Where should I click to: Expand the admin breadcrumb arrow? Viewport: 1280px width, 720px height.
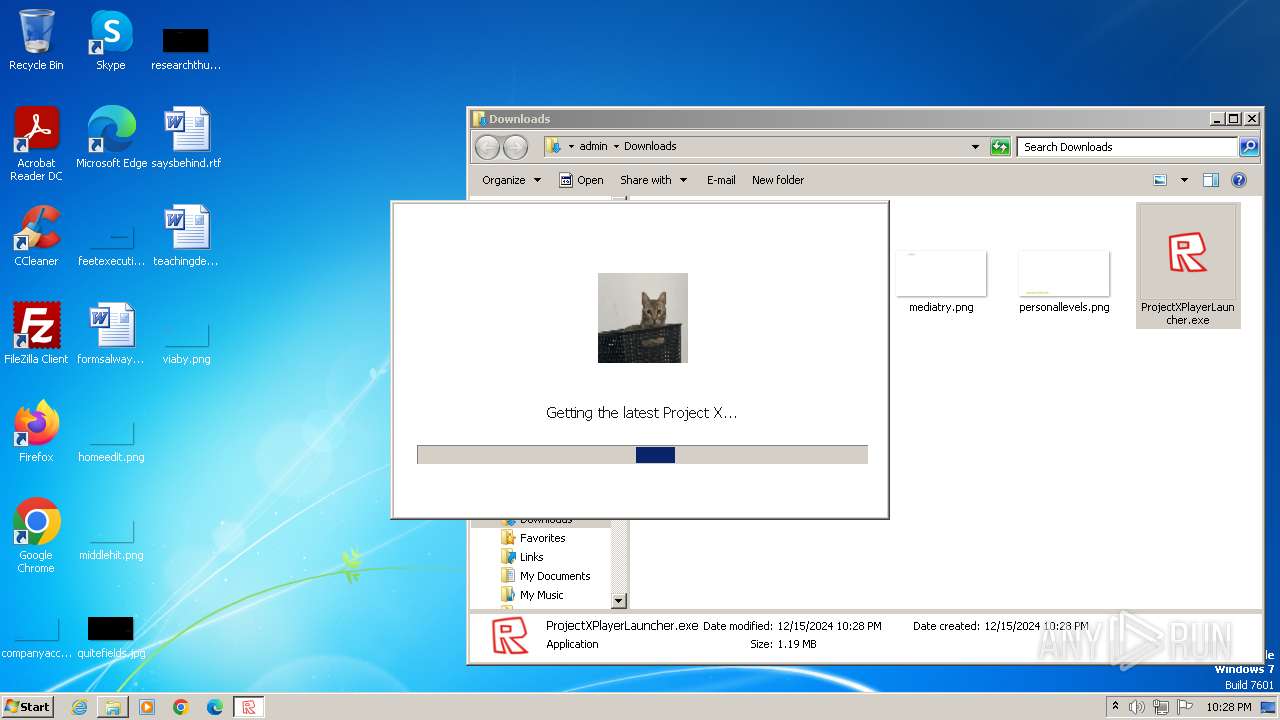(x=615, y=146)
